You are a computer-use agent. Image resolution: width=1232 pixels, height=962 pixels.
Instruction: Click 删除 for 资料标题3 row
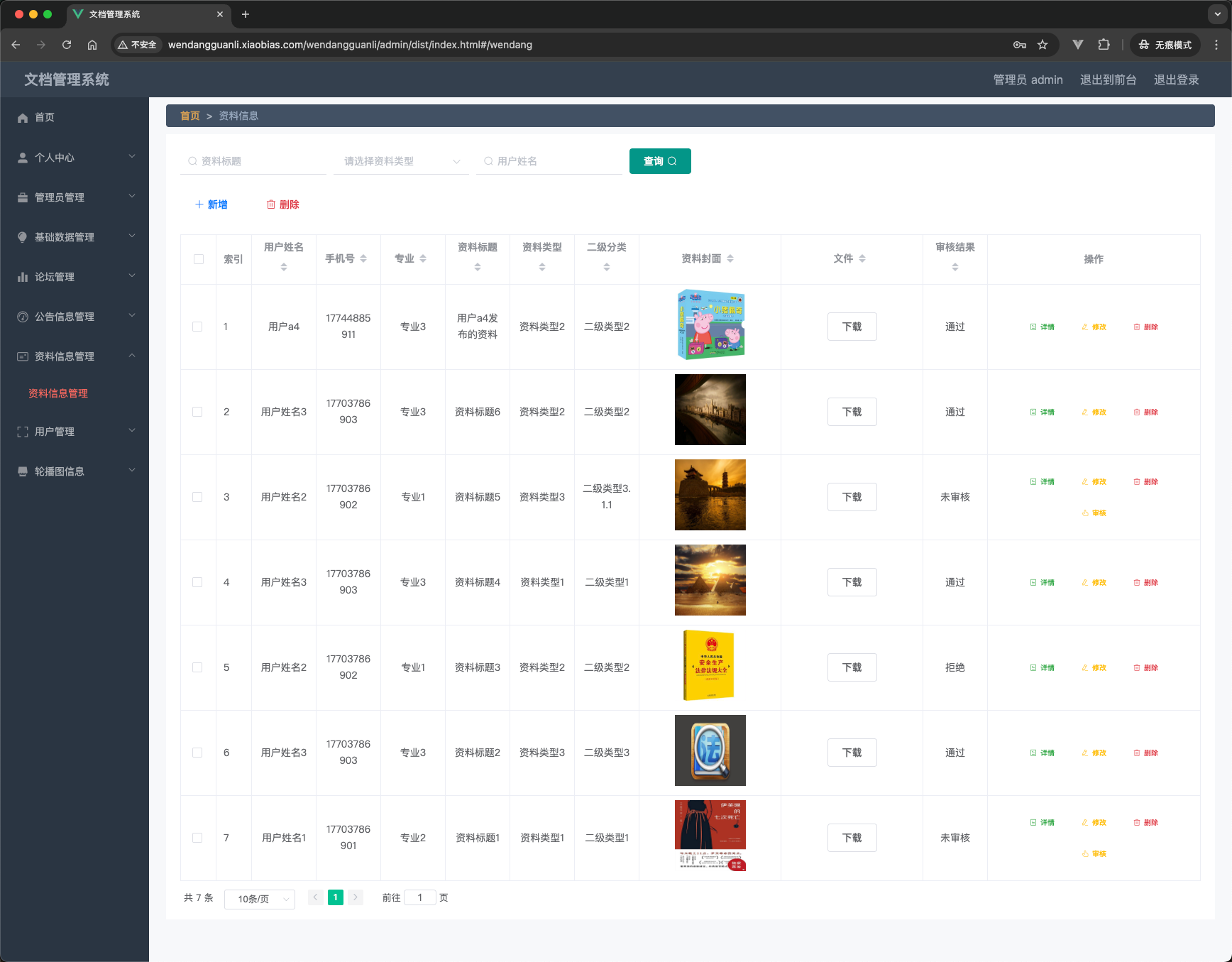pyautogui.click(x=1145, y=667)
